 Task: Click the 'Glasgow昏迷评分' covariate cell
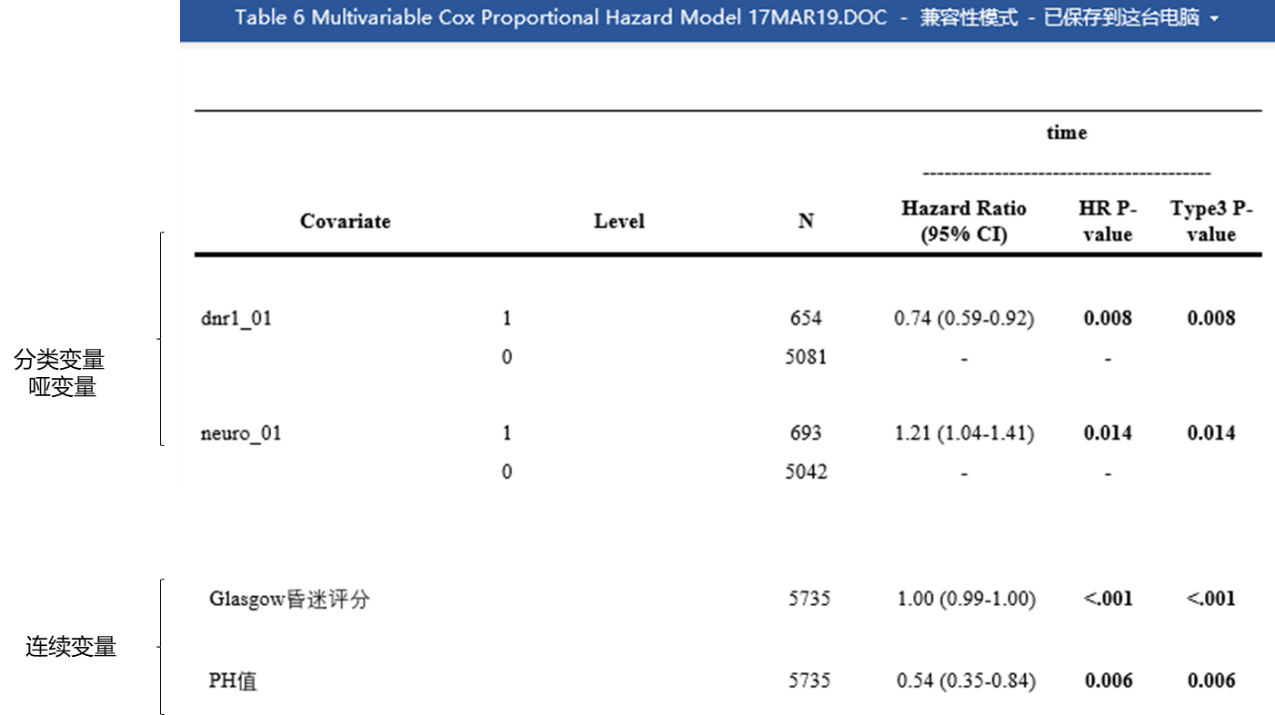pyautogui.click(x=290, y=599)
